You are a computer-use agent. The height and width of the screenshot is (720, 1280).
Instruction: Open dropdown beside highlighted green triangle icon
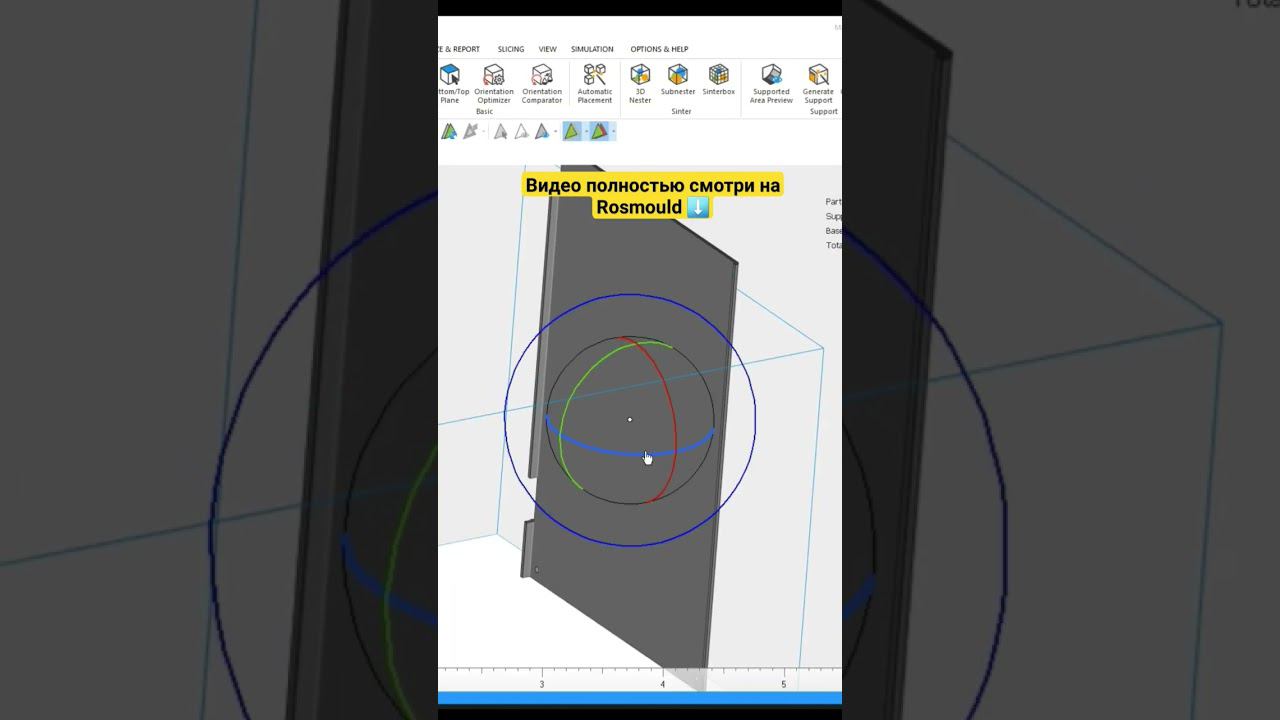click(585, 132)
